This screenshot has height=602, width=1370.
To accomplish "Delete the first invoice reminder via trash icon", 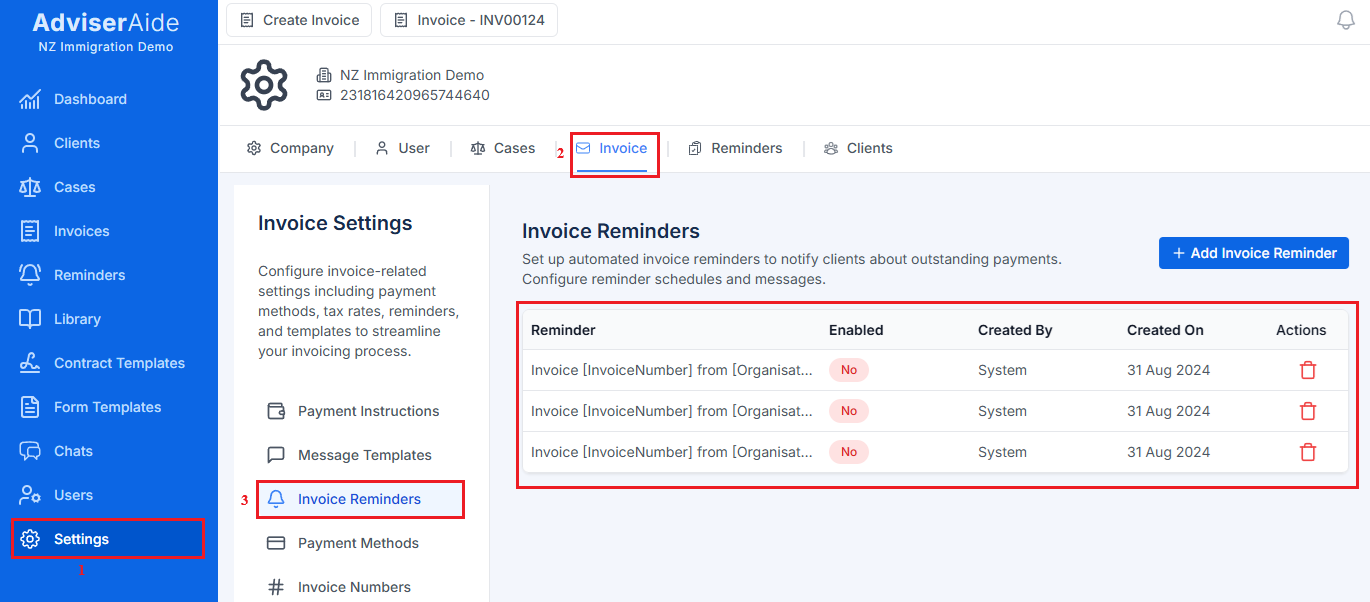I will 1308,369.
